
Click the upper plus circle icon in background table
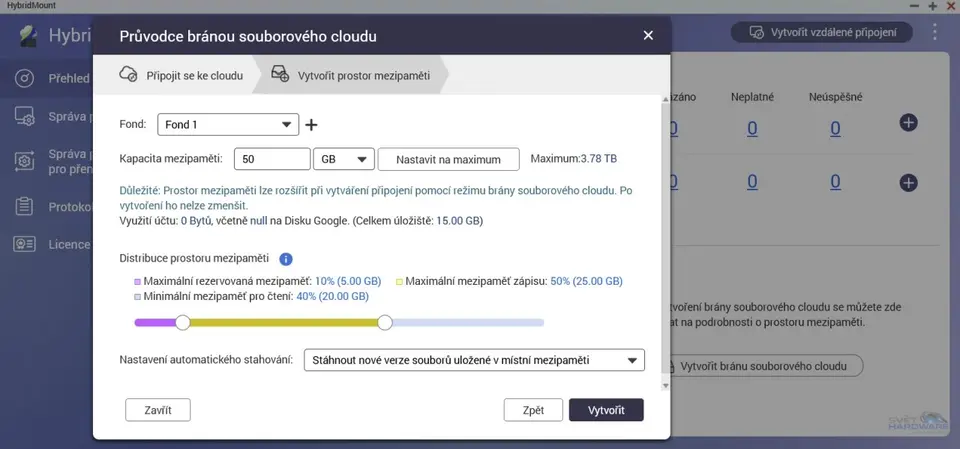pos(908,123)
